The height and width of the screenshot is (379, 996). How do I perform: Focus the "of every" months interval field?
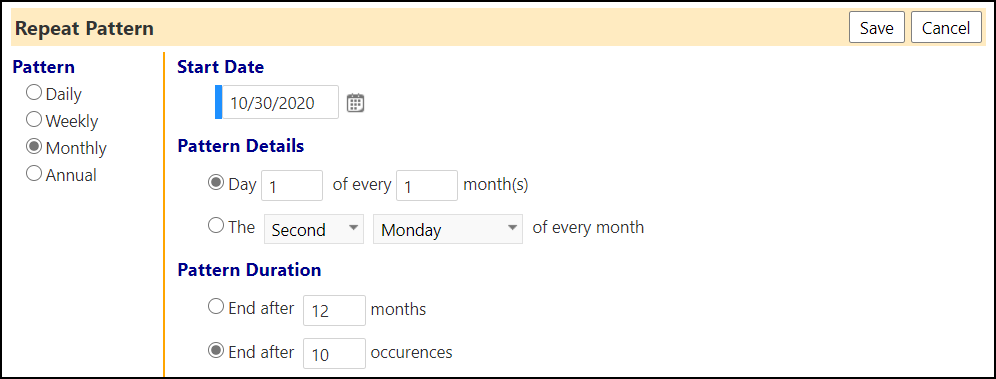tap(427, 186)
